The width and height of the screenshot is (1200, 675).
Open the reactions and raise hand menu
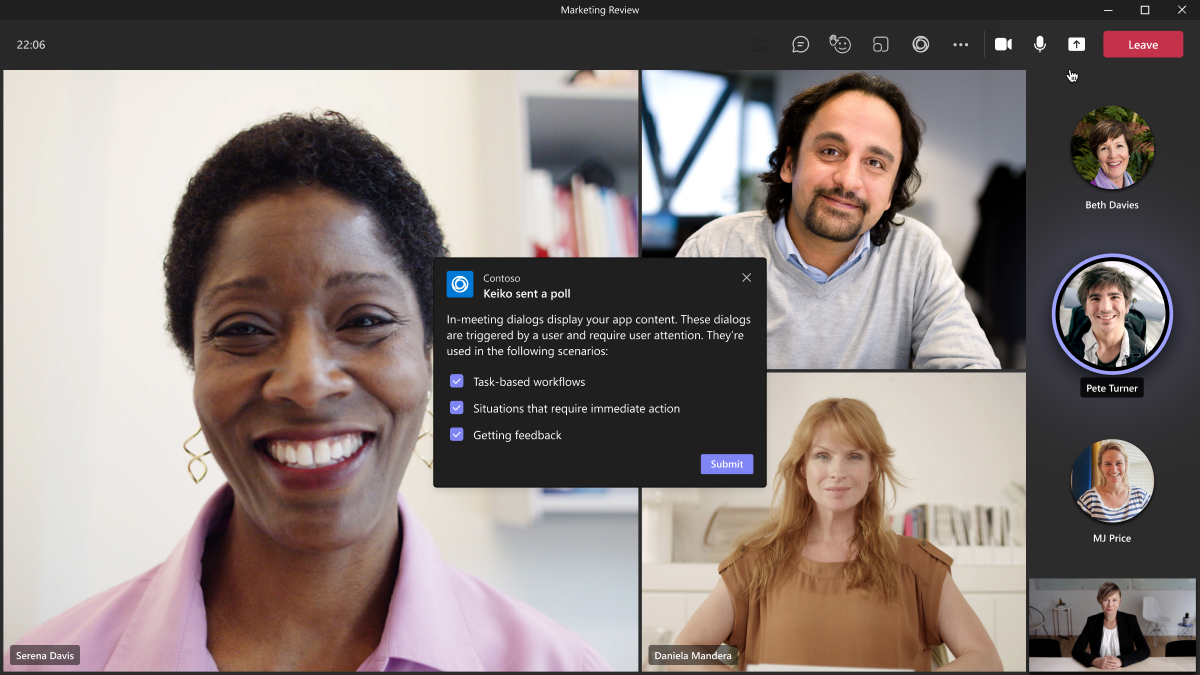tap(840, 44)
